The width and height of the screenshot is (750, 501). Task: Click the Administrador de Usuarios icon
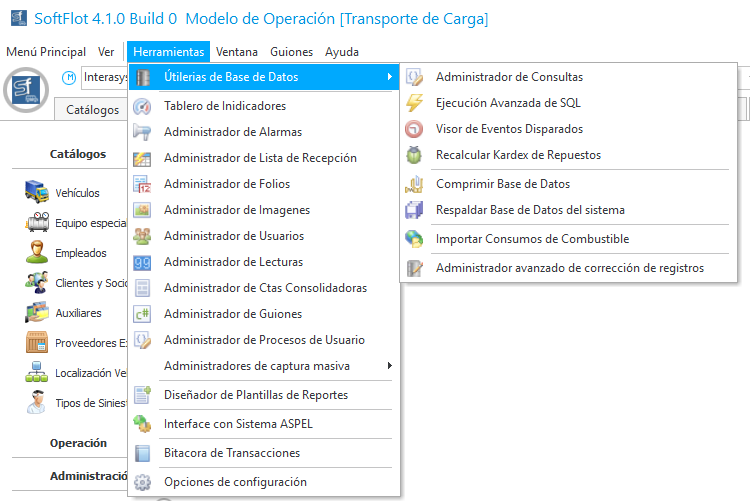[143, 236]
